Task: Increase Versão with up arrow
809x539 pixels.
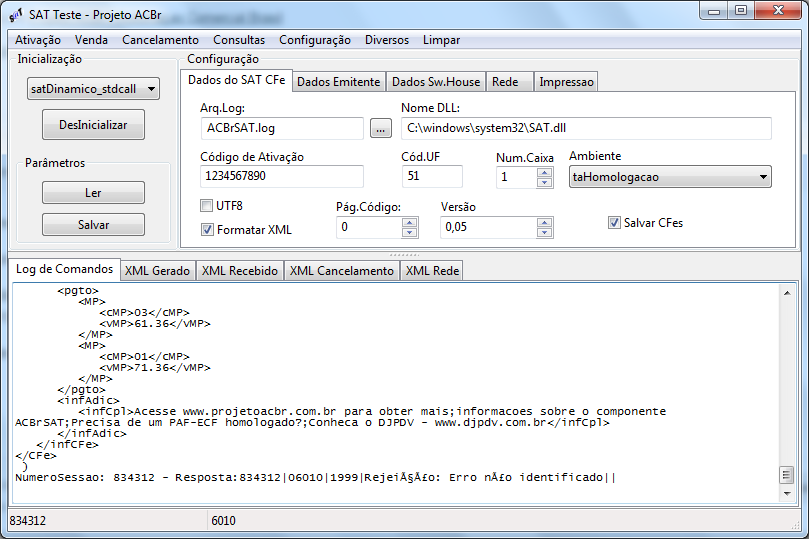Action: click(x=544, y=222)
